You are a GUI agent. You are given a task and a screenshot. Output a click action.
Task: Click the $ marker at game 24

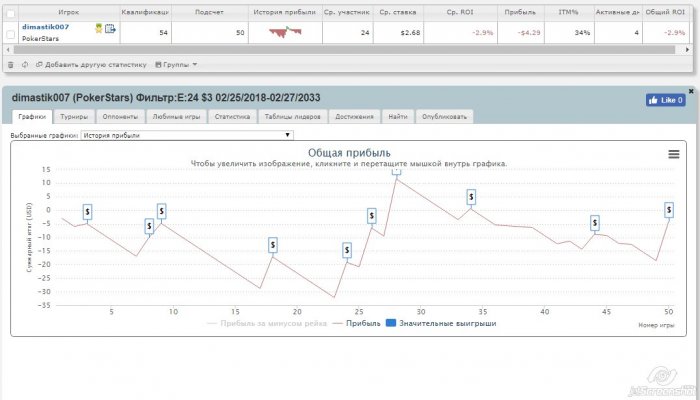(x=347, y=250)
